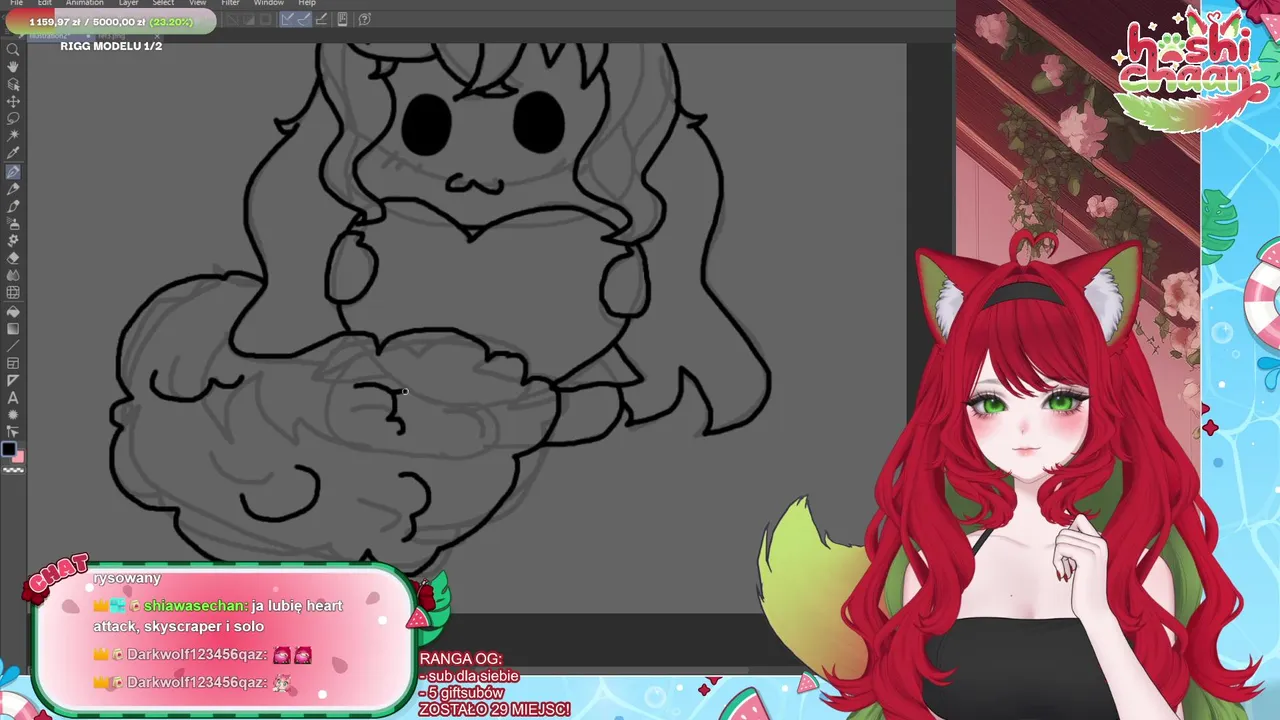This screenshot has height=720, width=1280.
Task: Select the Ruler tool
Action: pyautogui.click(x=13, y=380)
